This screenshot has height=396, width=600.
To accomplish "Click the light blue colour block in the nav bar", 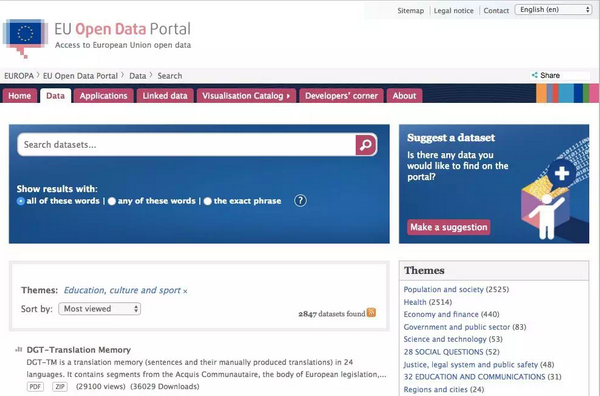I will click(x=566, y=93).
